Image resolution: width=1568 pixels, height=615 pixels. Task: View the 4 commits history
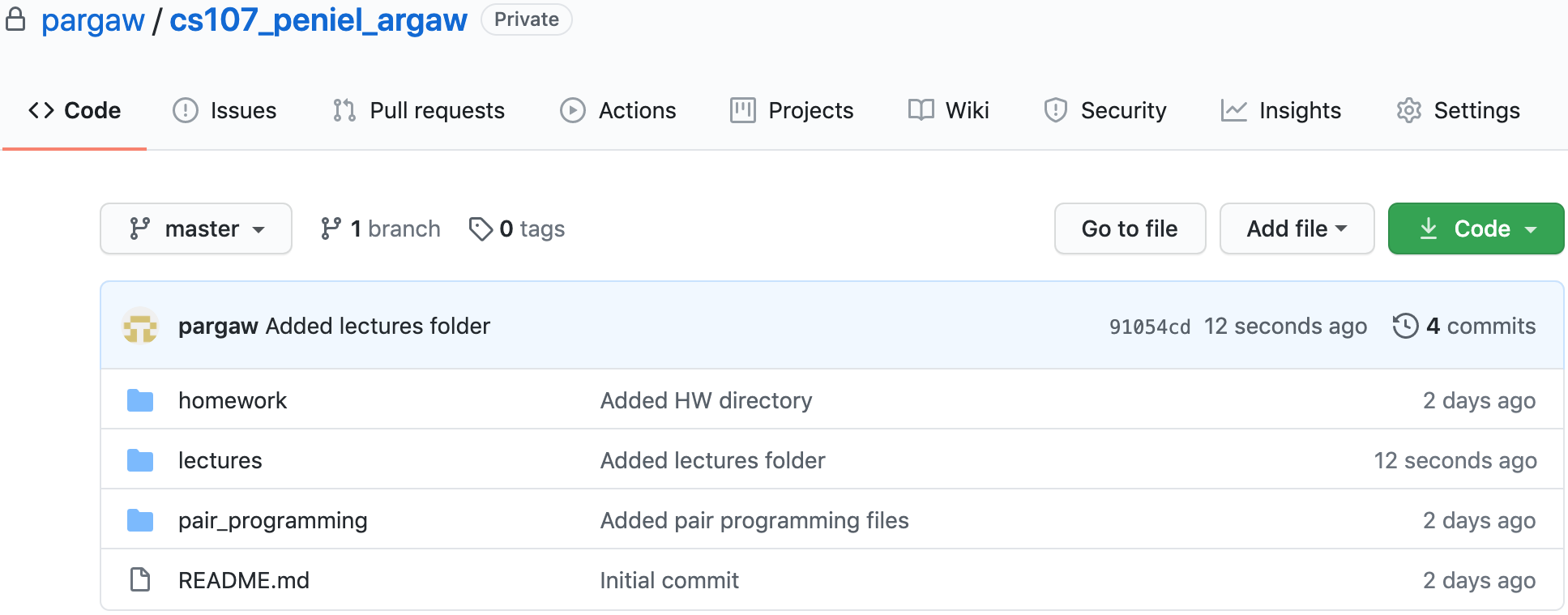(x=1464, y=326)
